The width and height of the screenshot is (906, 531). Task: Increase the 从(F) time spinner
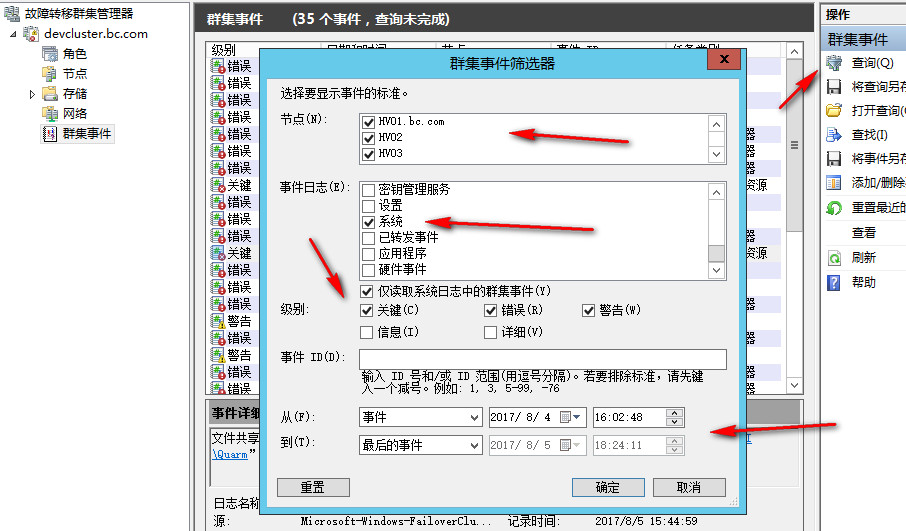coord(674,413)
